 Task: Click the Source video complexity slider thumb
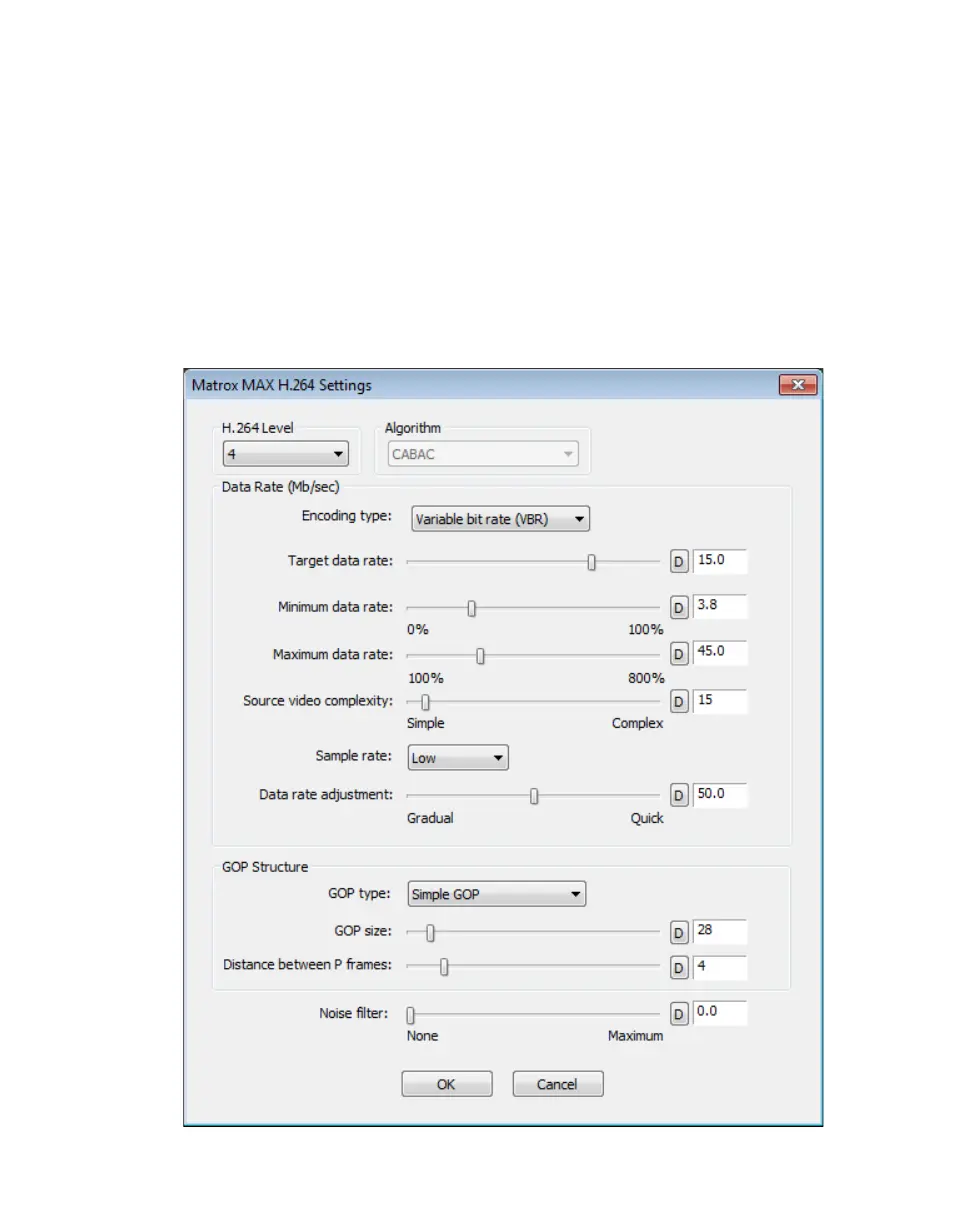point(426,702)
